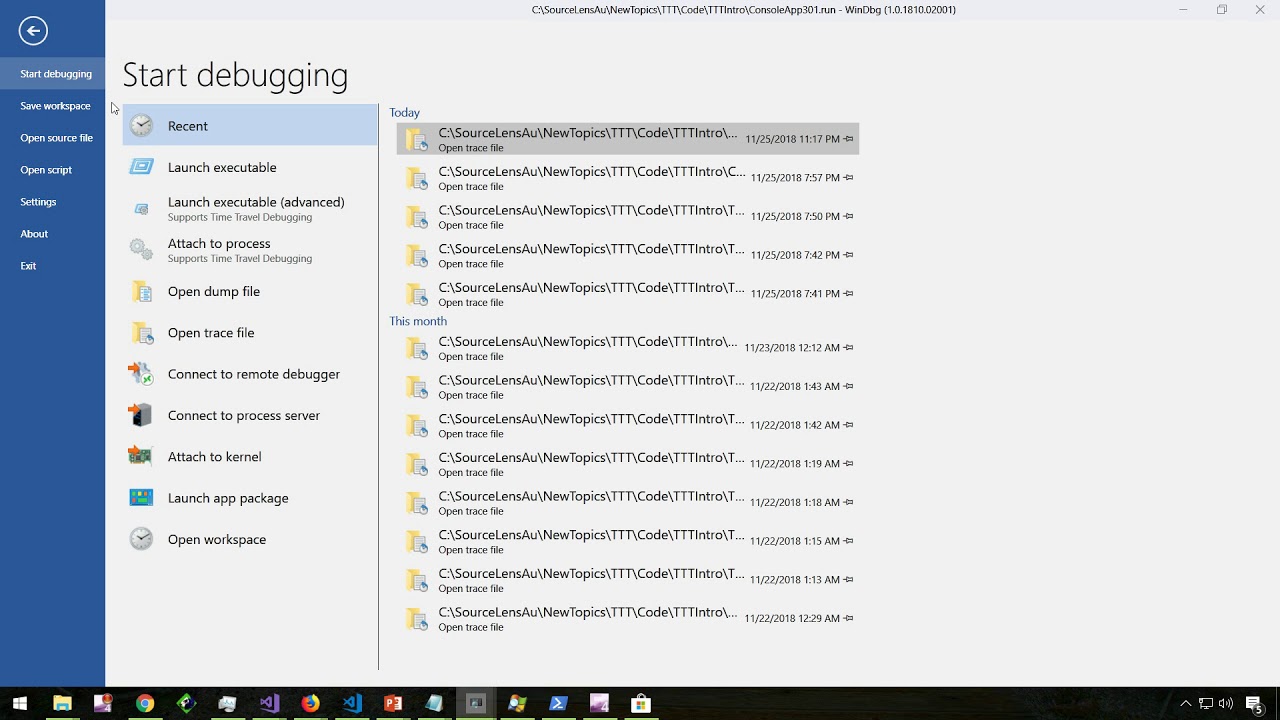Image resolution: width=1280 pixels, height=720 pixels.
Task: Pin the 11/22/2018 1:13 AM recent entry
Action: click(849, 580)
